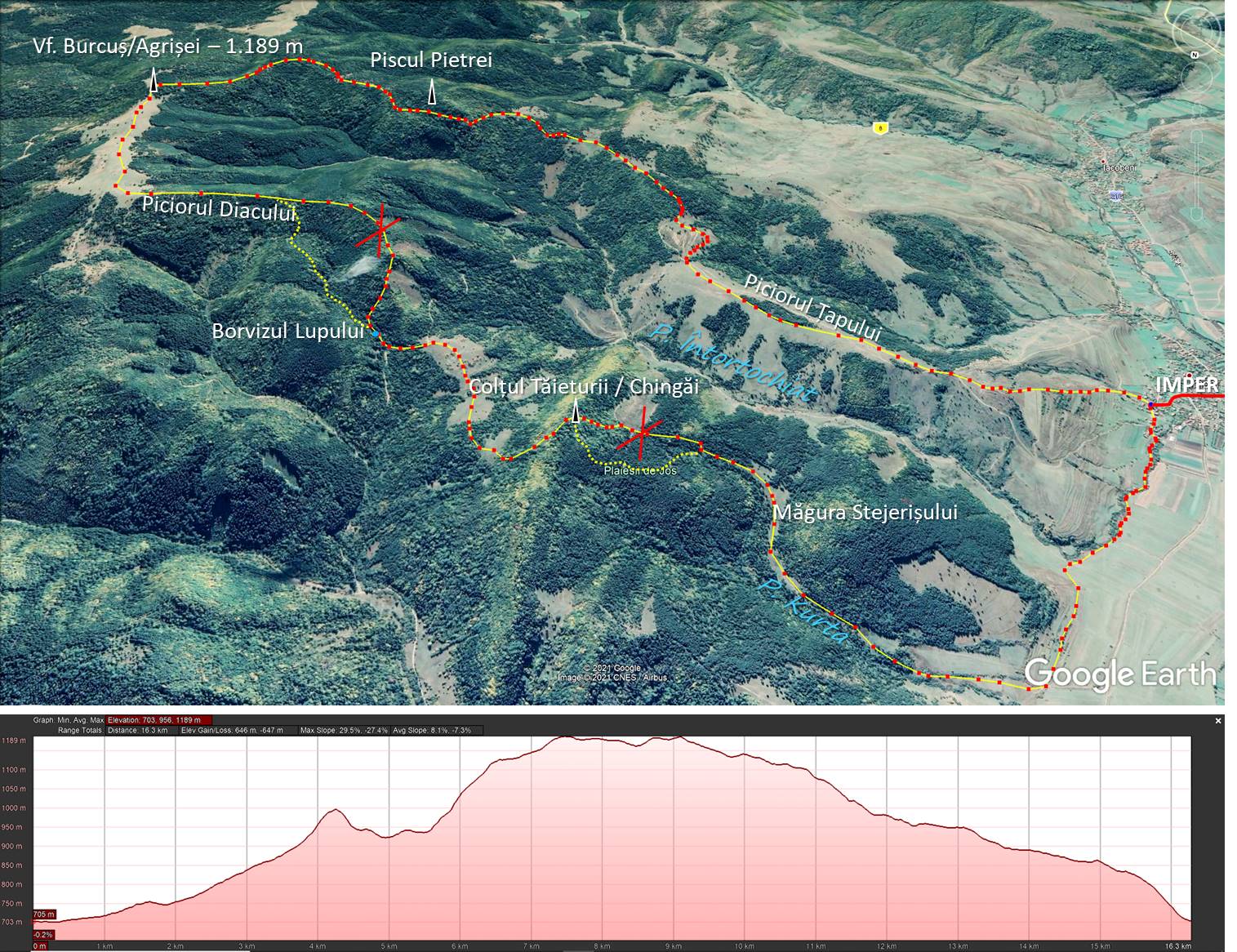
Task: Click the Vf. Burcuș/Agrișei peak marker
Action: (154, 78)
